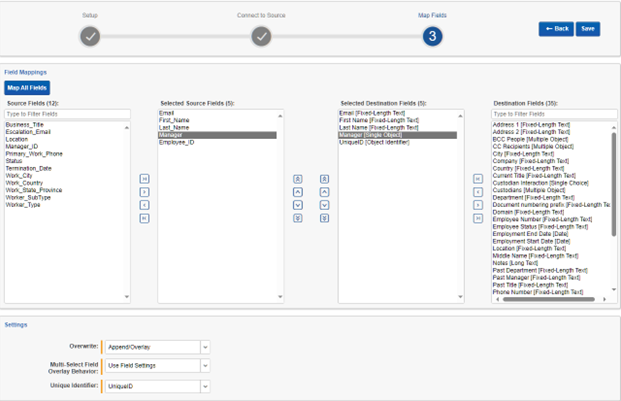Viewport: 621px width, 401px height.
Task: Select Manager_ID in Source Fields
Action: (22, 146)
